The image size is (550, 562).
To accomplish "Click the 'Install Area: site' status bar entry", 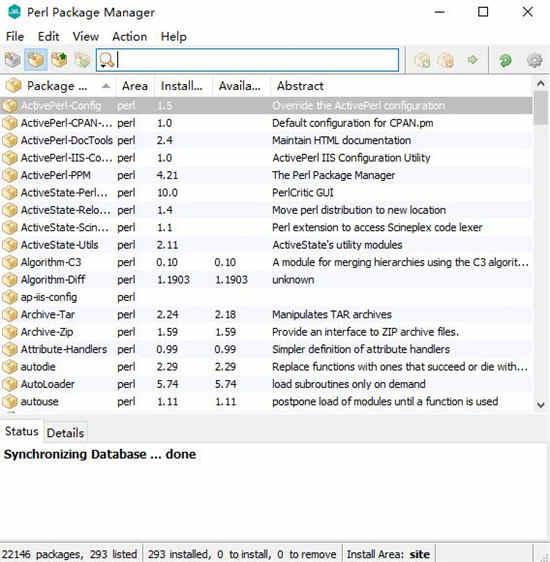I will pyautogui.click(x=388, y=554).
